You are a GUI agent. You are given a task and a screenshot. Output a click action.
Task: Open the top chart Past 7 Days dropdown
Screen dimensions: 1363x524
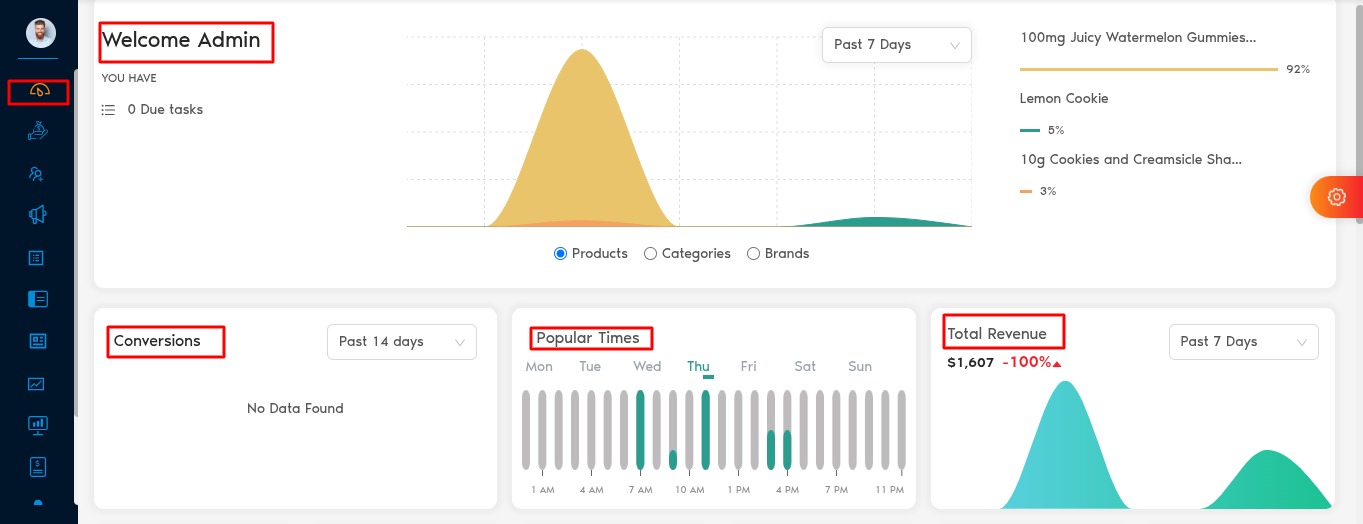[x=896, y=45]
